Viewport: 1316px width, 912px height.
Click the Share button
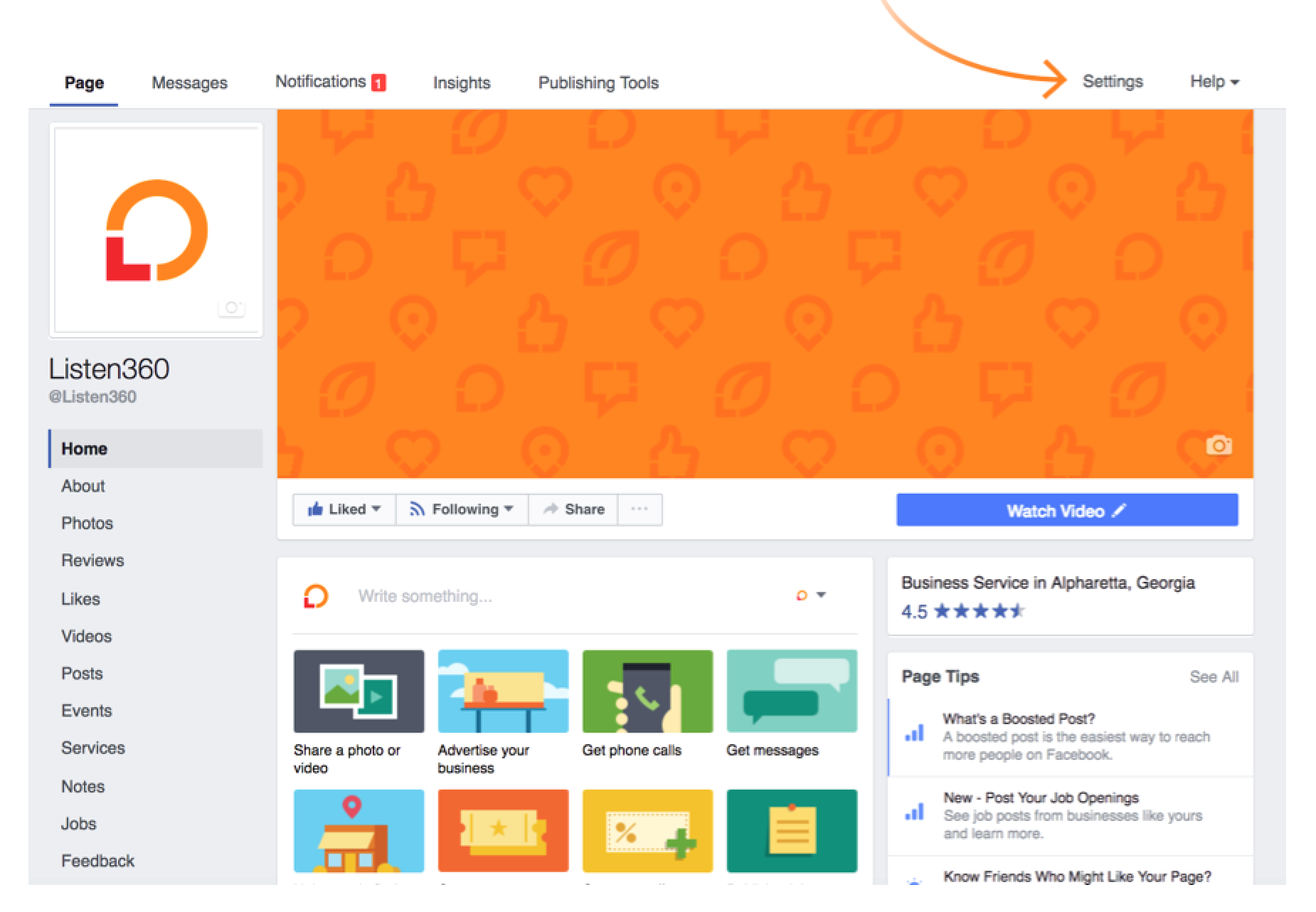[x=573, y=509]
